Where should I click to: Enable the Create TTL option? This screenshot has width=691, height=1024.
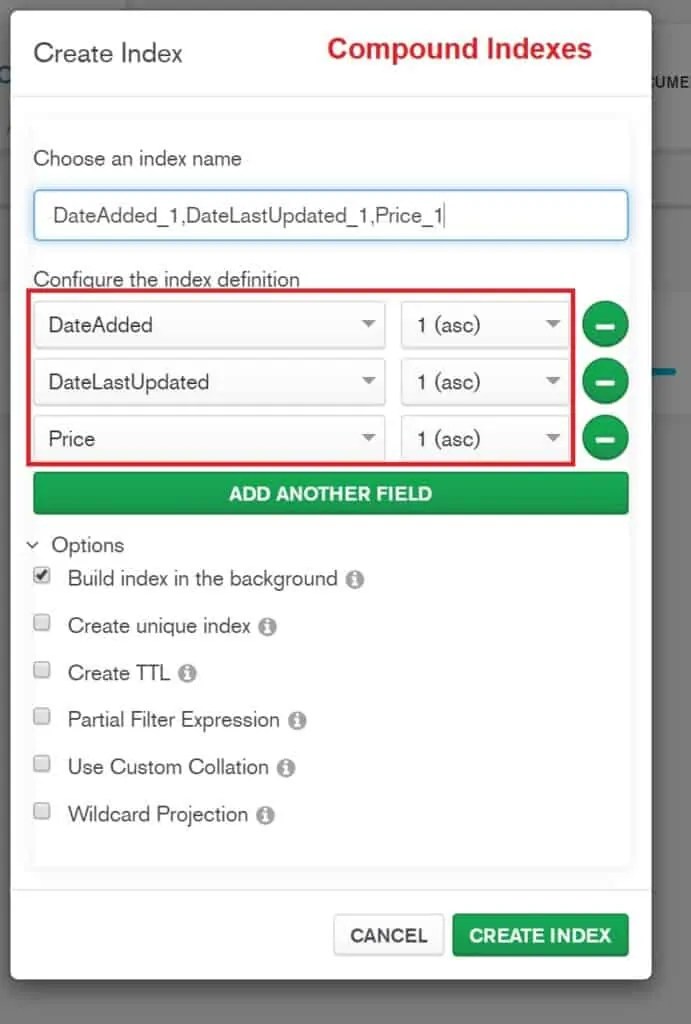(41, 670)
